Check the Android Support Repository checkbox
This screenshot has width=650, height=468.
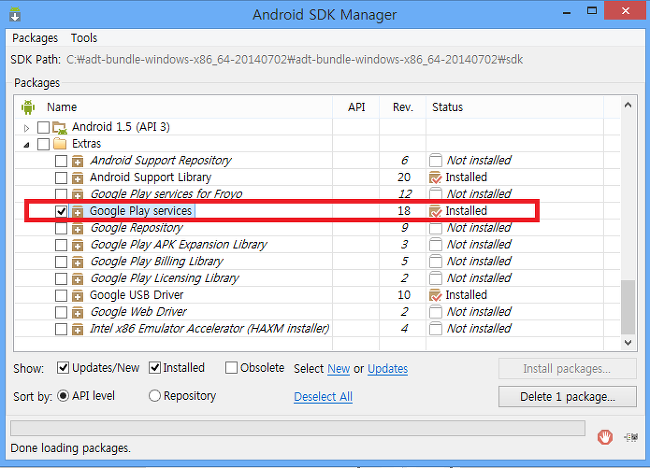point(61,161)
